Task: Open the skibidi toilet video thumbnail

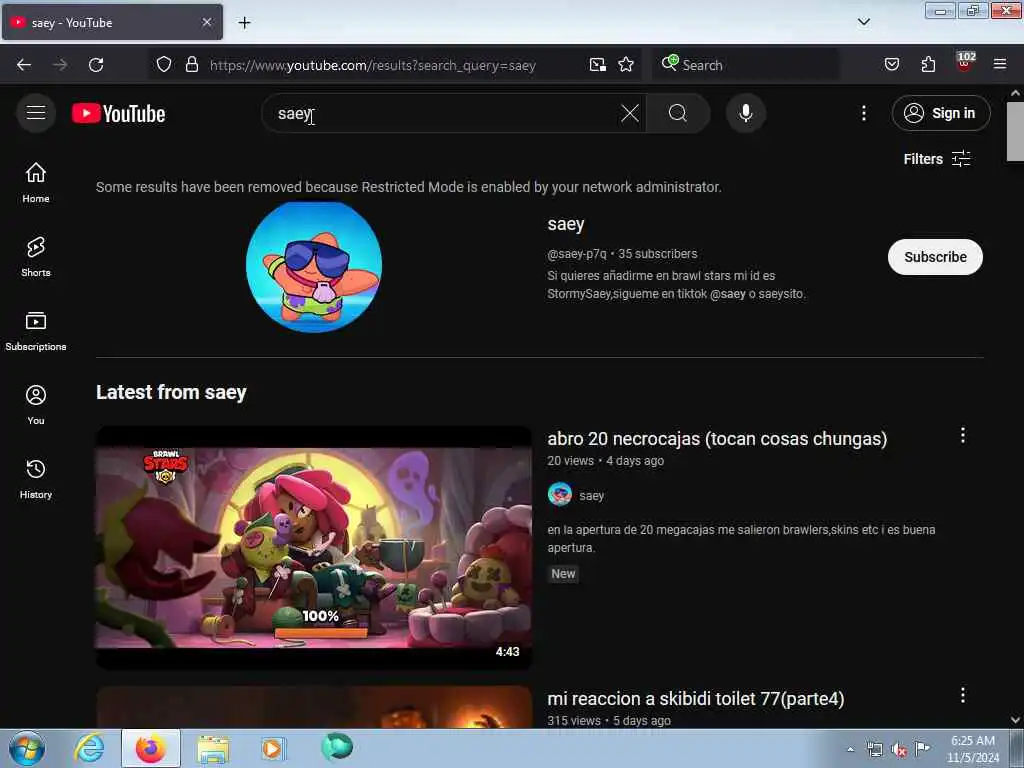Action: (x=313, y=707)
